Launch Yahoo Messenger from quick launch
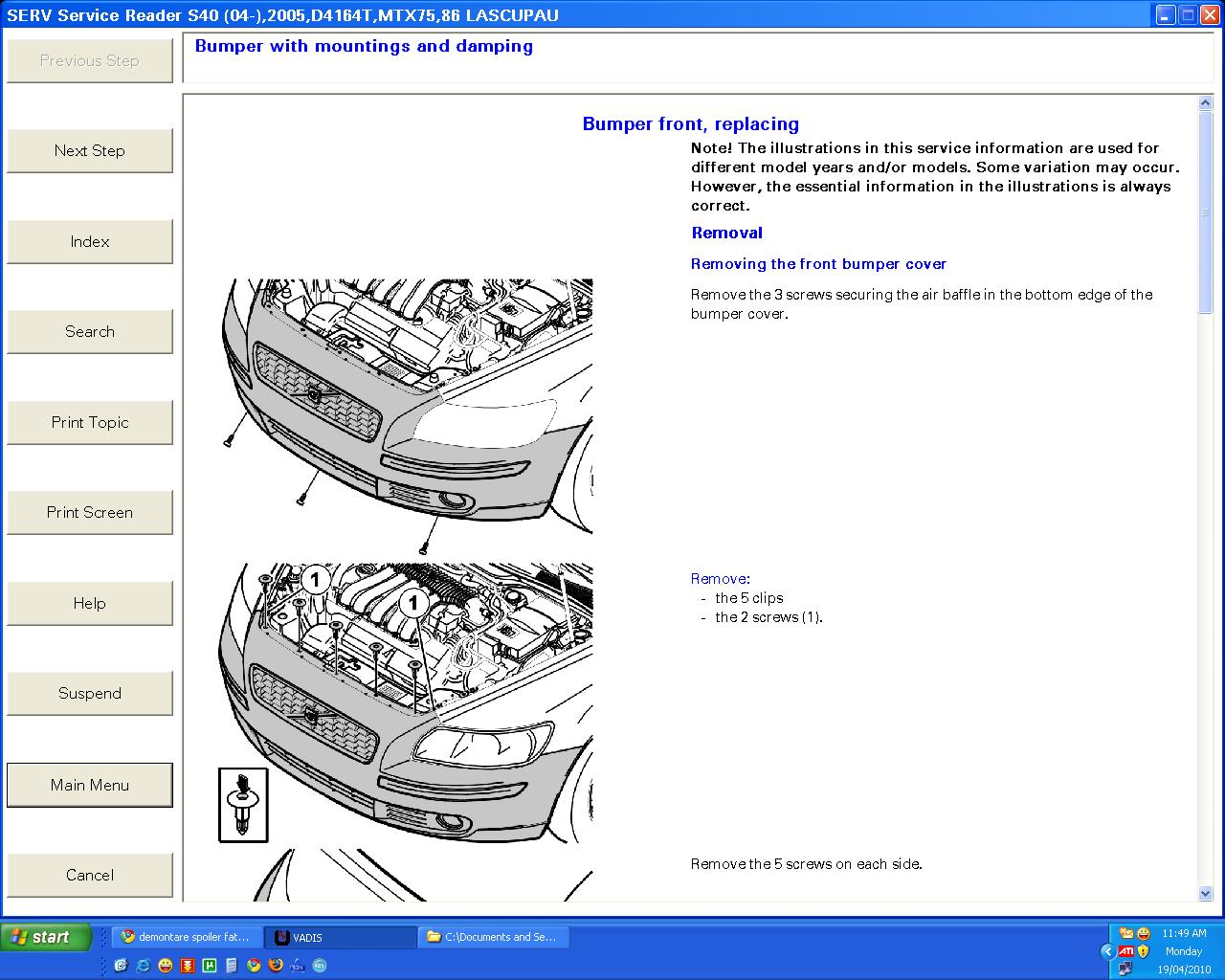 coord(166,966)
